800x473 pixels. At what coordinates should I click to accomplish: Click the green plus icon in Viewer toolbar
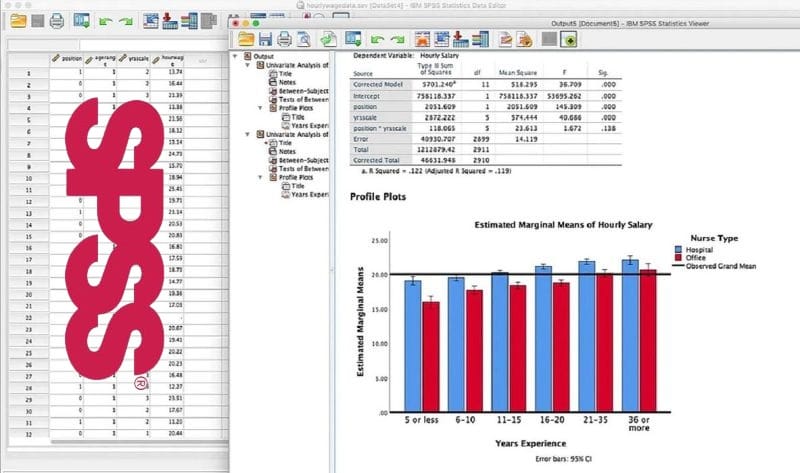click(x=569, y=39)
